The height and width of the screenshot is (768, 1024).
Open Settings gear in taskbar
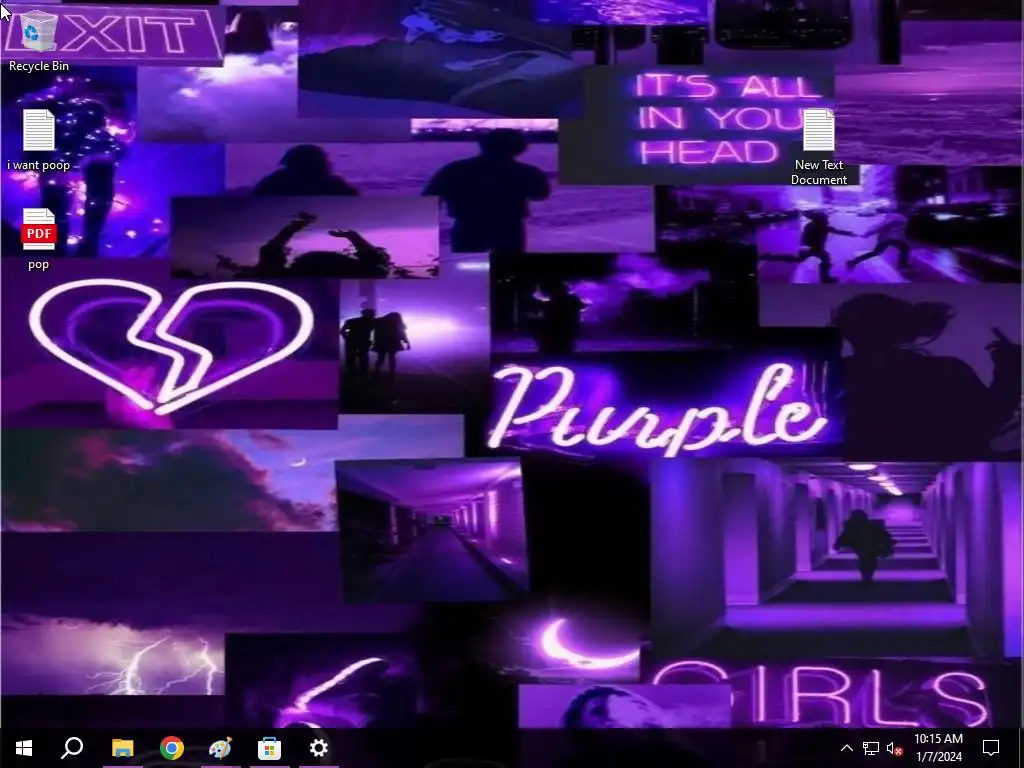tap(319, 748)
